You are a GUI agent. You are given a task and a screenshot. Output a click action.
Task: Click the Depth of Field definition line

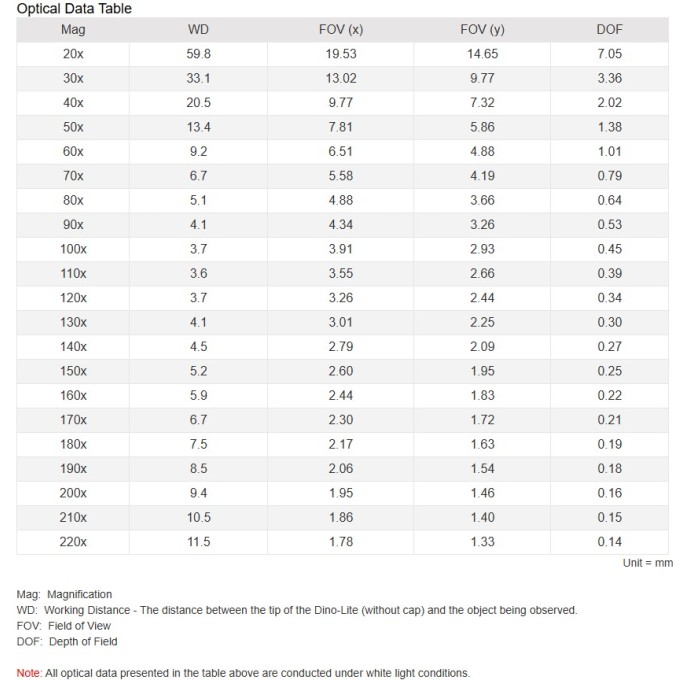pyautogui.click(x=67, y=642)
